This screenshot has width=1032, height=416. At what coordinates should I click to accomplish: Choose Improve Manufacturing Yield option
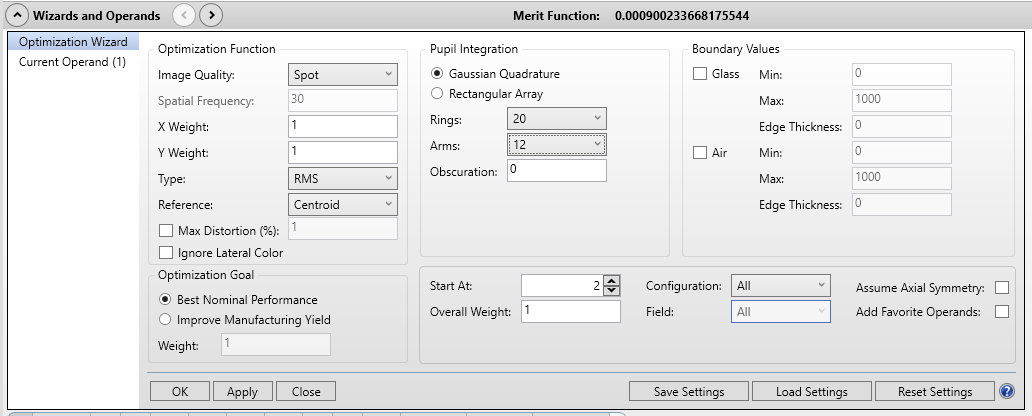(166, 320)
